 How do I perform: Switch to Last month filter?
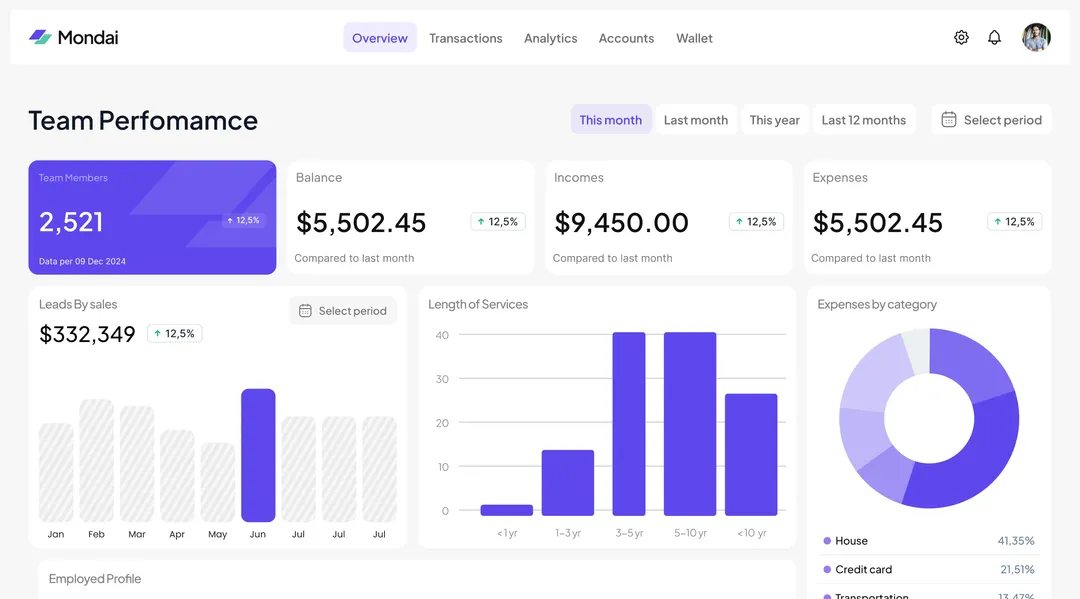tap(695, 120)
